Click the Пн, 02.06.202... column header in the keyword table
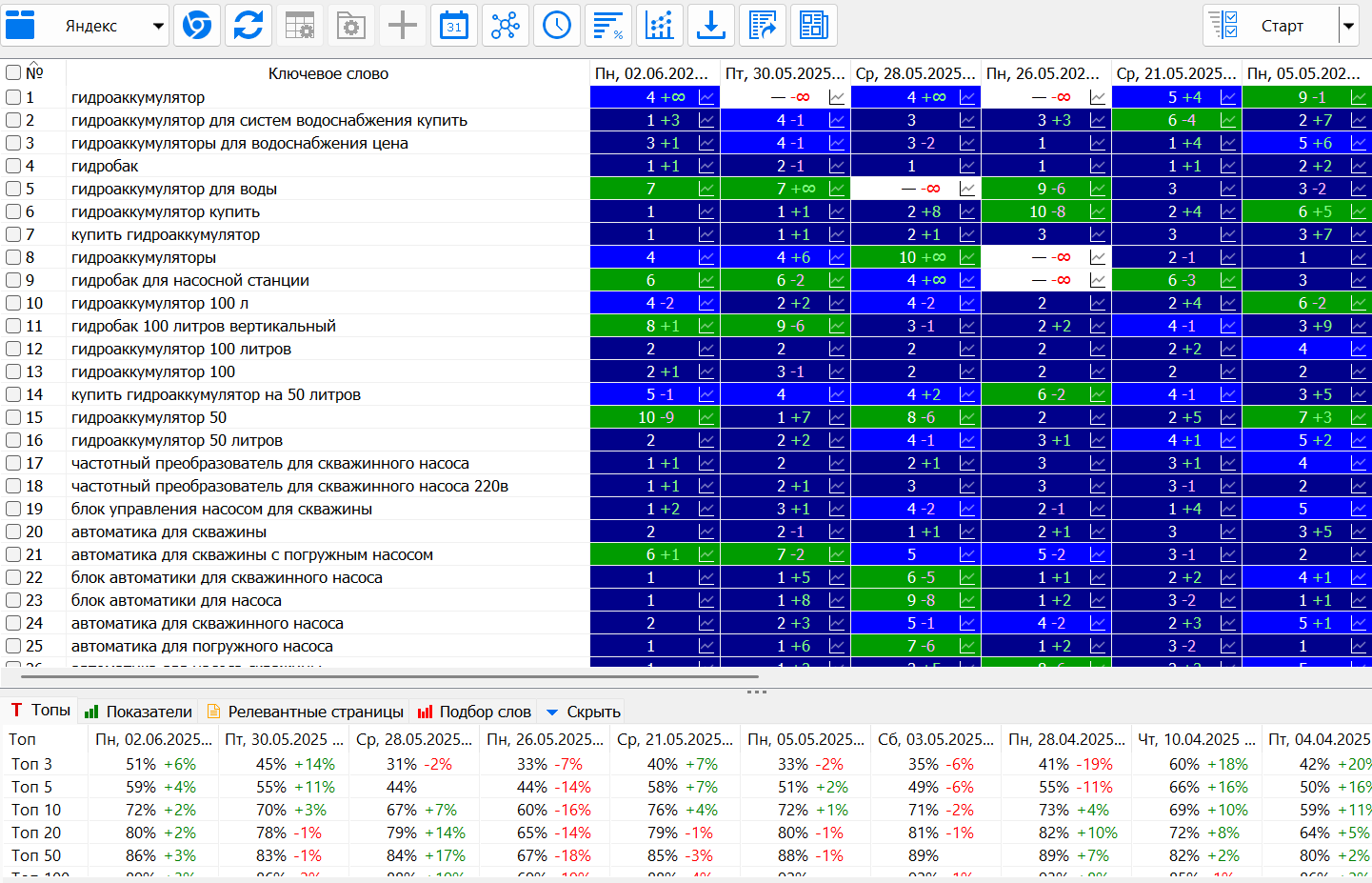 tap(655, 73)
